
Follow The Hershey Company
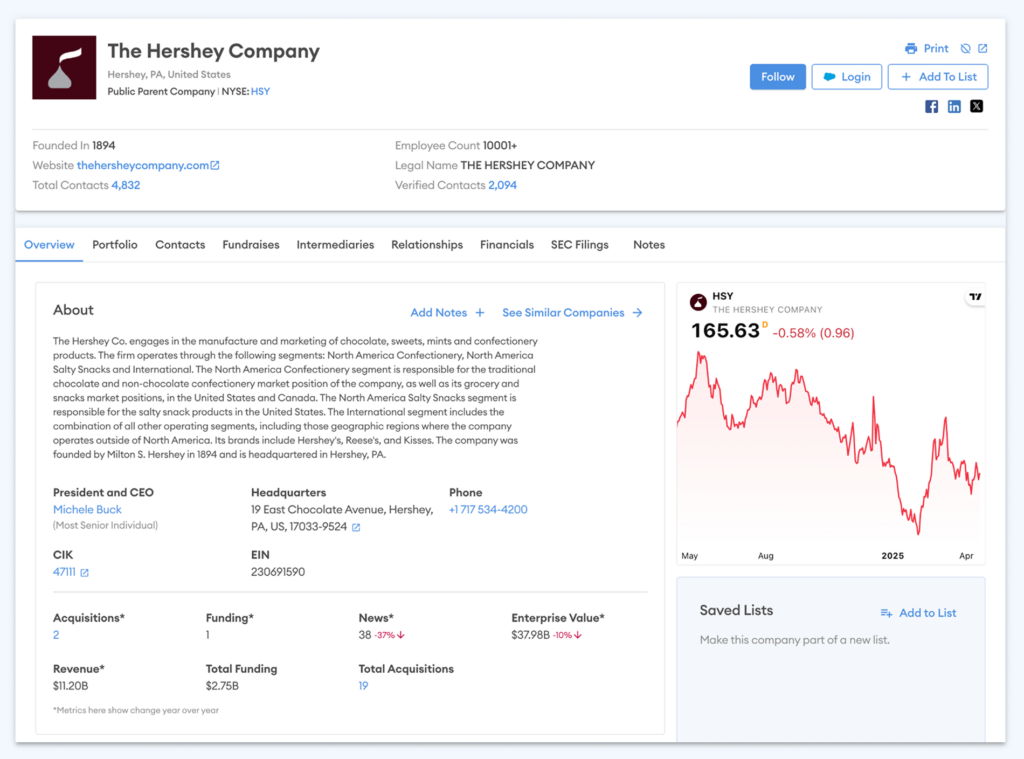[x=778, y=77]
